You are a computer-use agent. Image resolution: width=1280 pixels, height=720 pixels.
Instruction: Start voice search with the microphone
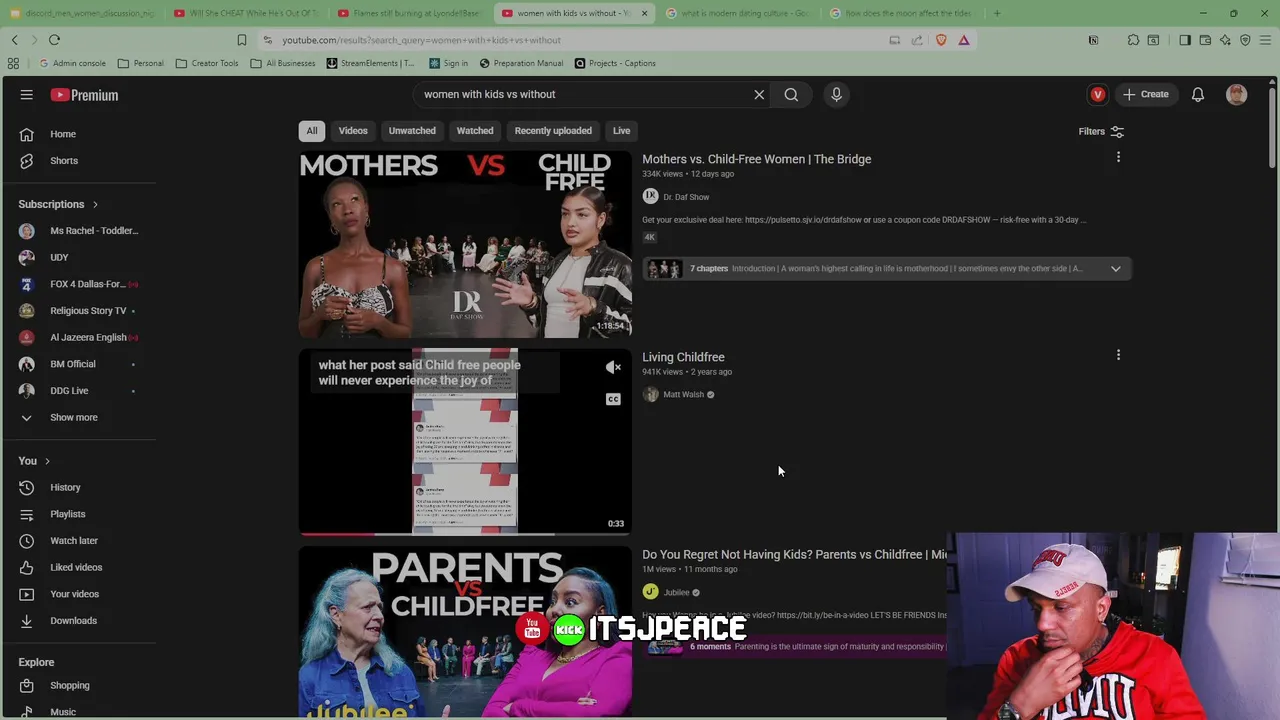837,95
